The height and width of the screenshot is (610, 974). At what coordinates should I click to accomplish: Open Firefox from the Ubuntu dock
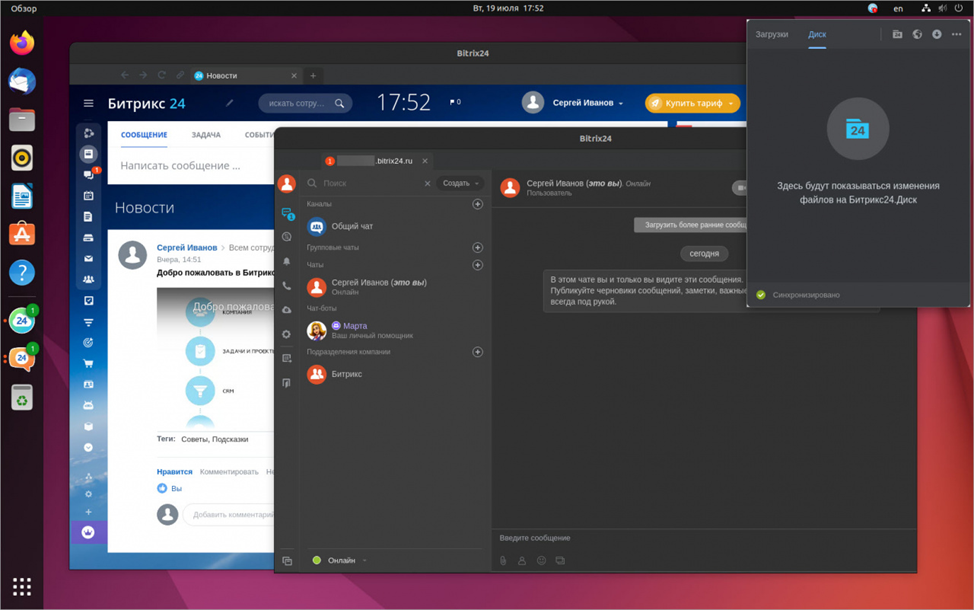point(22,43)
